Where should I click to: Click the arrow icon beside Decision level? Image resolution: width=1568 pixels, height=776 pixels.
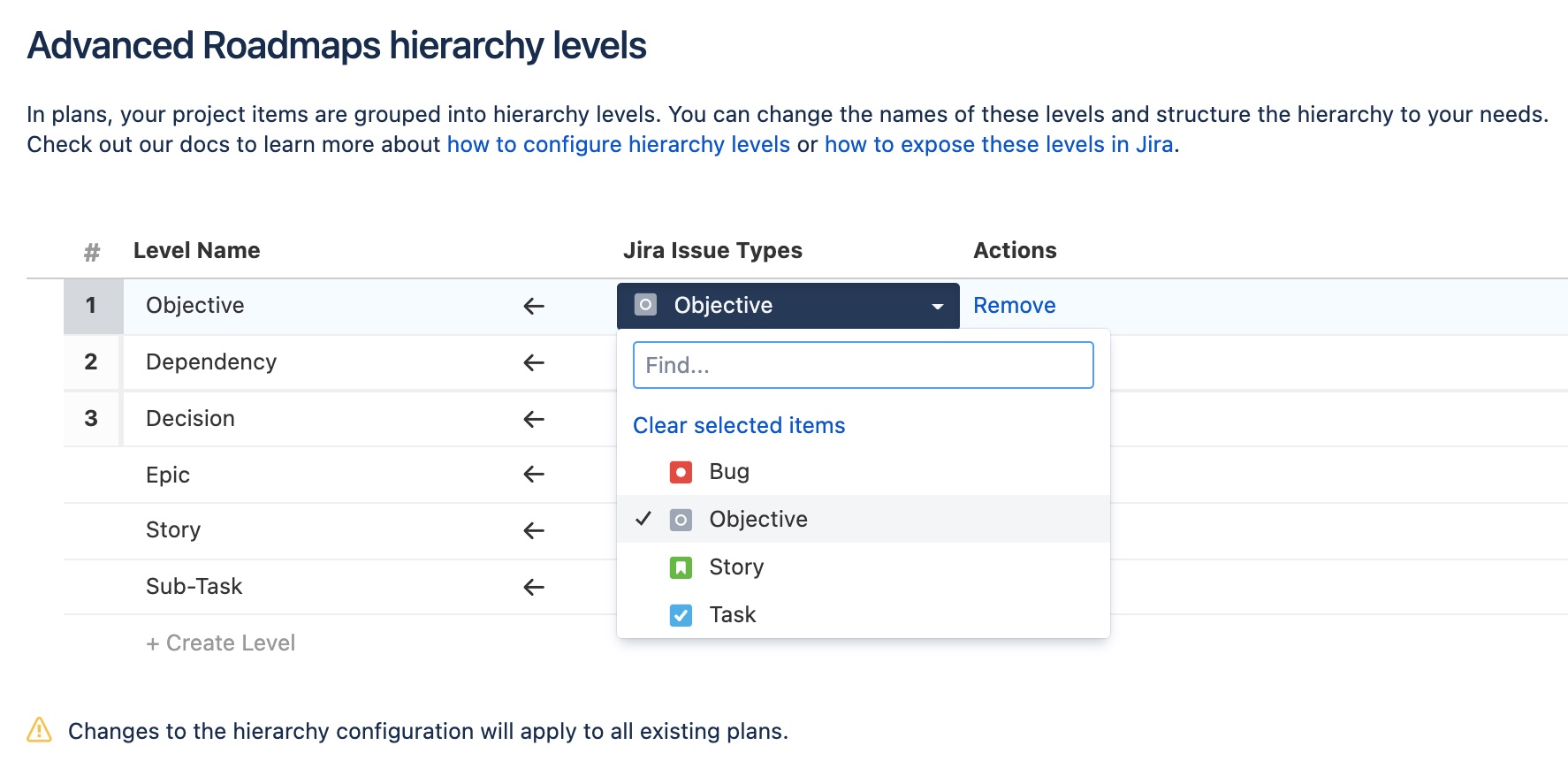534,419
